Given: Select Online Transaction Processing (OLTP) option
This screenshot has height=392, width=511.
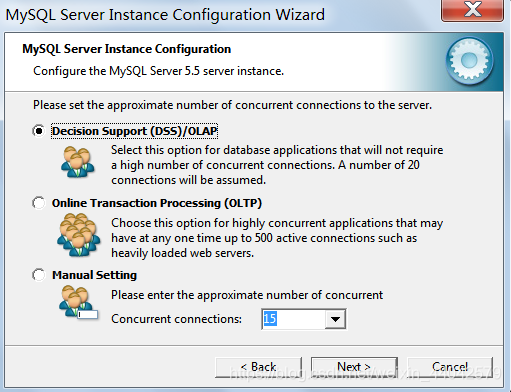Looking at the screenshot, I should pos(39,203).
